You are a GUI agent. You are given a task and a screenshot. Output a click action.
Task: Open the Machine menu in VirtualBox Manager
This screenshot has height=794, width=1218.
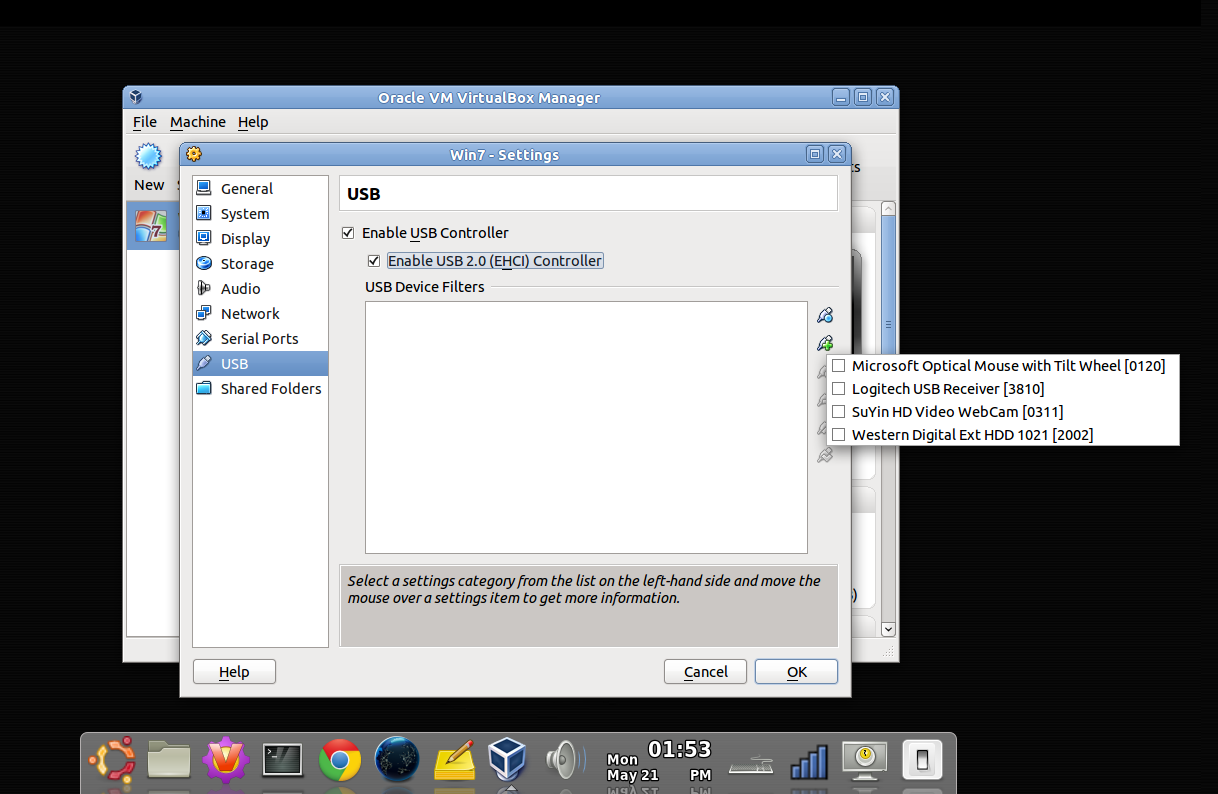[198, 122]
